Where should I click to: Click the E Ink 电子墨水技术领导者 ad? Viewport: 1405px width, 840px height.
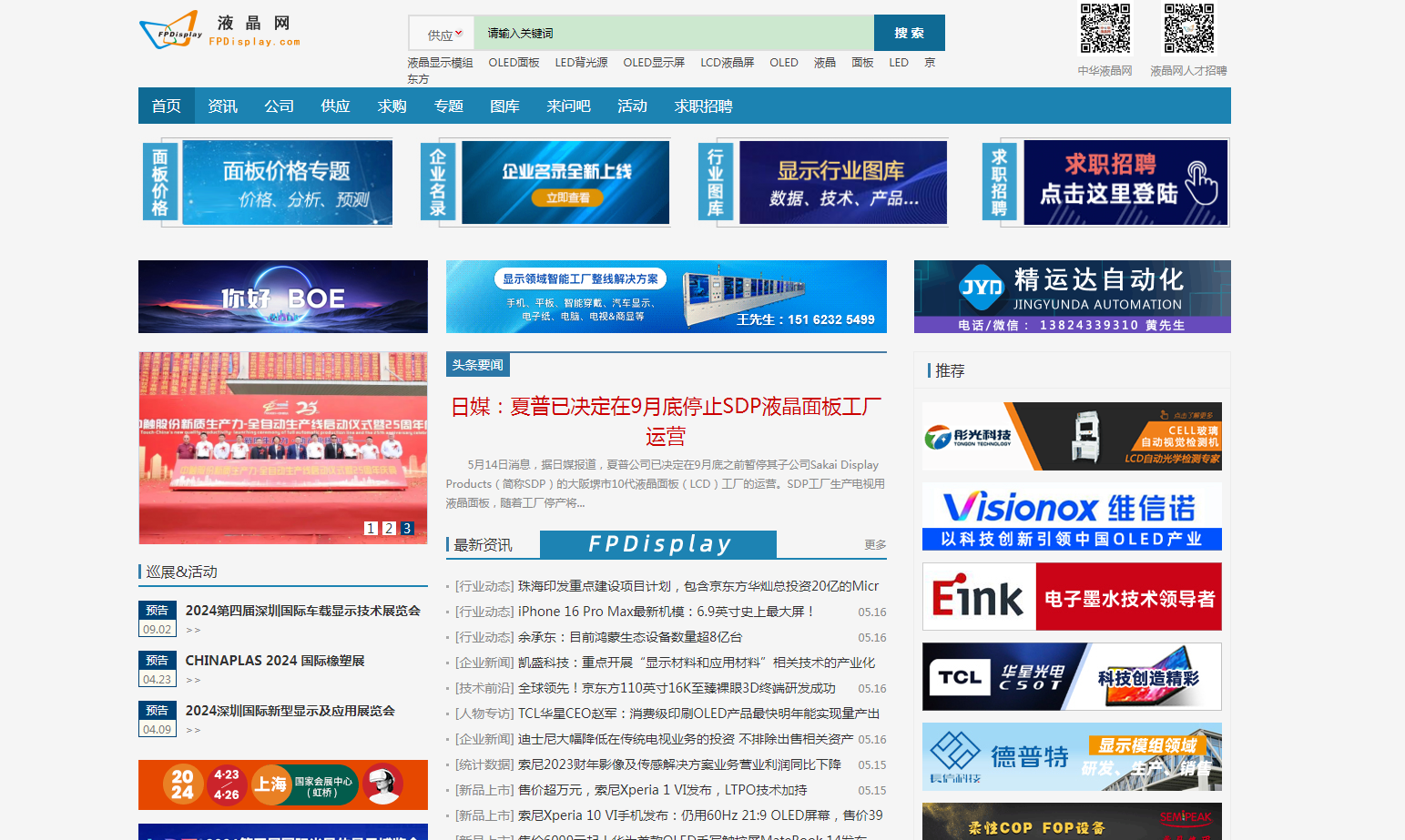pos(1072,596)
